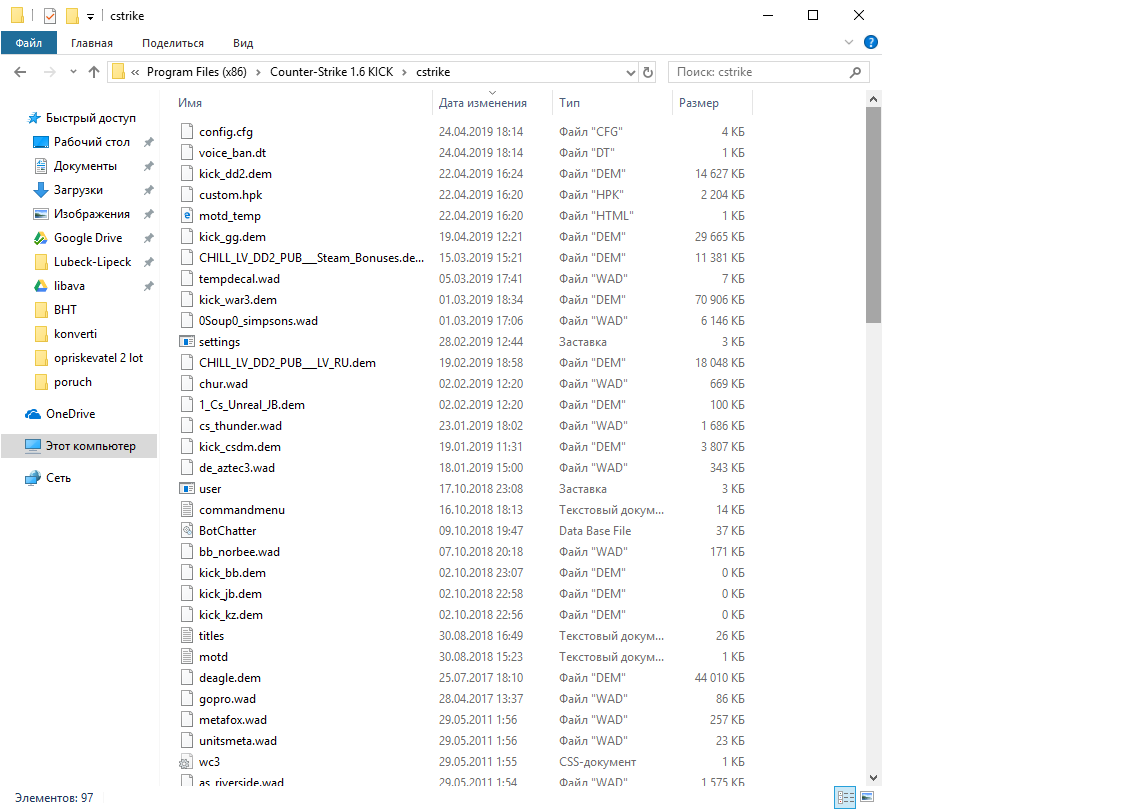Click the config.cfg file icon
This screenshot has width=1128, height=810.
tap(187, 132)
